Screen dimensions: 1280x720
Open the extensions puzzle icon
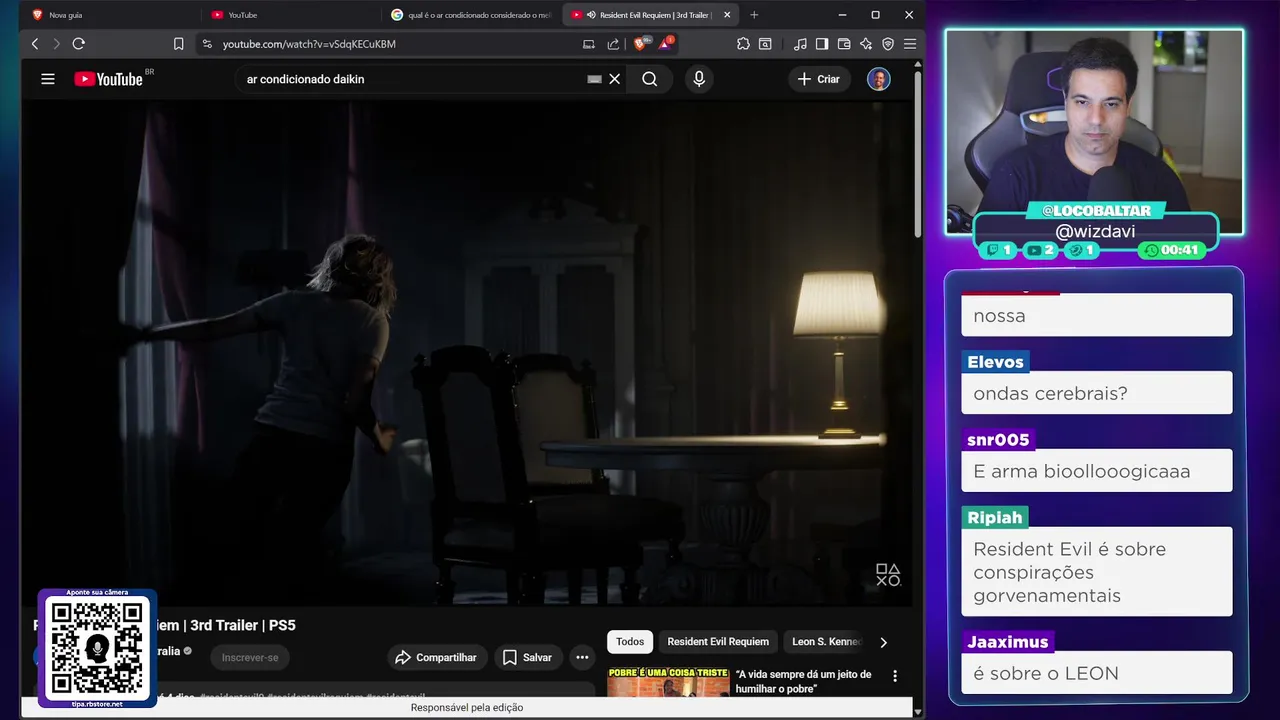743,44
